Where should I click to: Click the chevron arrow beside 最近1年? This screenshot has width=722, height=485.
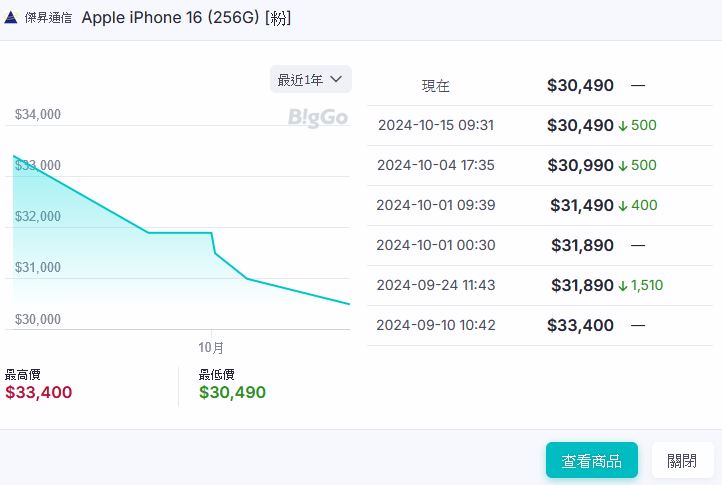tap(336, 79)
